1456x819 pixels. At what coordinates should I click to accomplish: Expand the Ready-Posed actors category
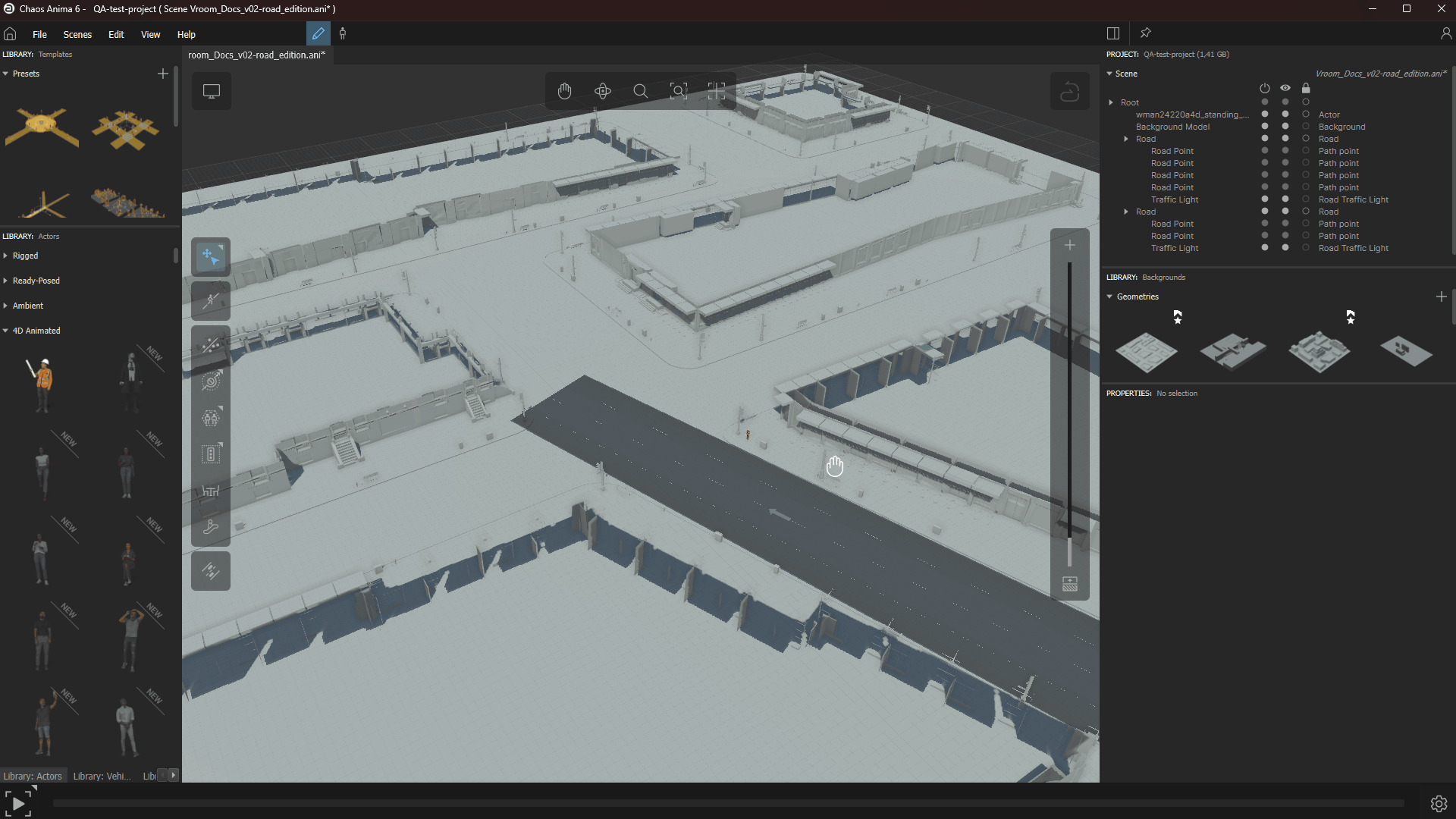[5, 281]
